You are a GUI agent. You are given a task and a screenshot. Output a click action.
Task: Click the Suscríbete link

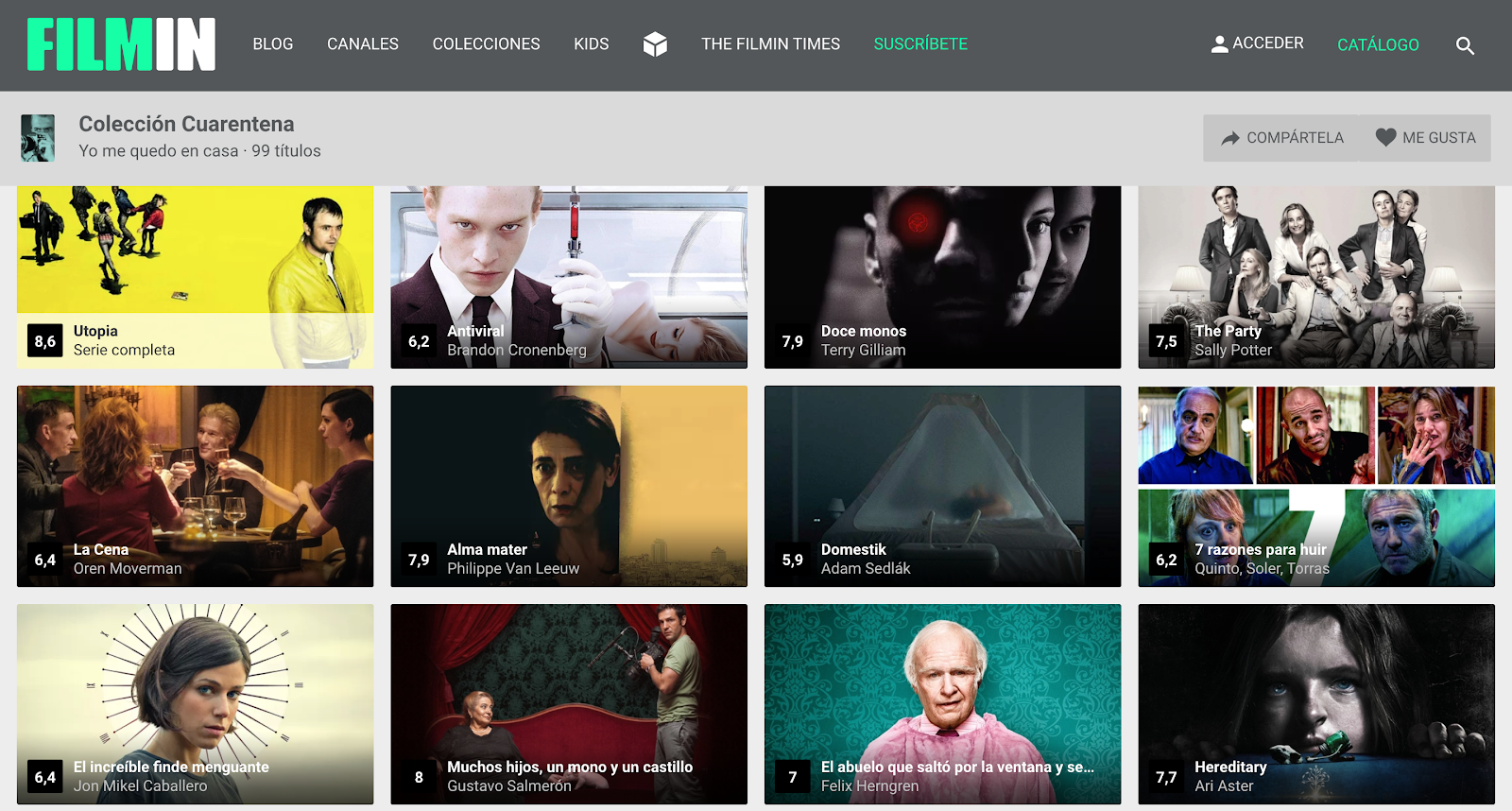(x=919, y=44)
